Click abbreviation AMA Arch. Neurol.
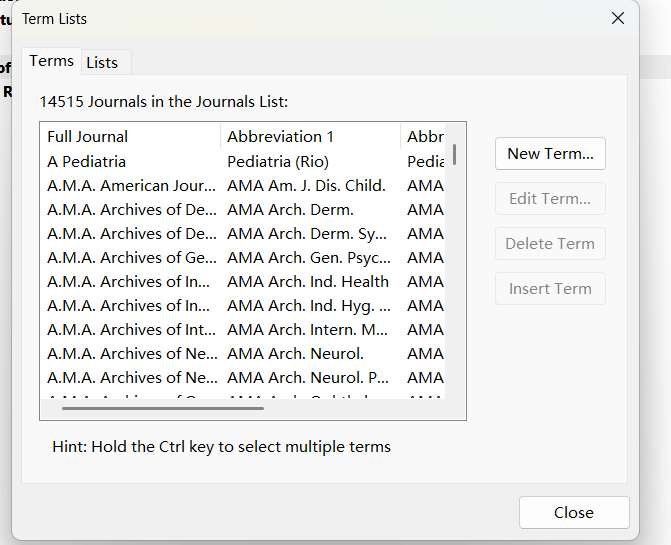671x545 pixels. (x=295, y=353)
